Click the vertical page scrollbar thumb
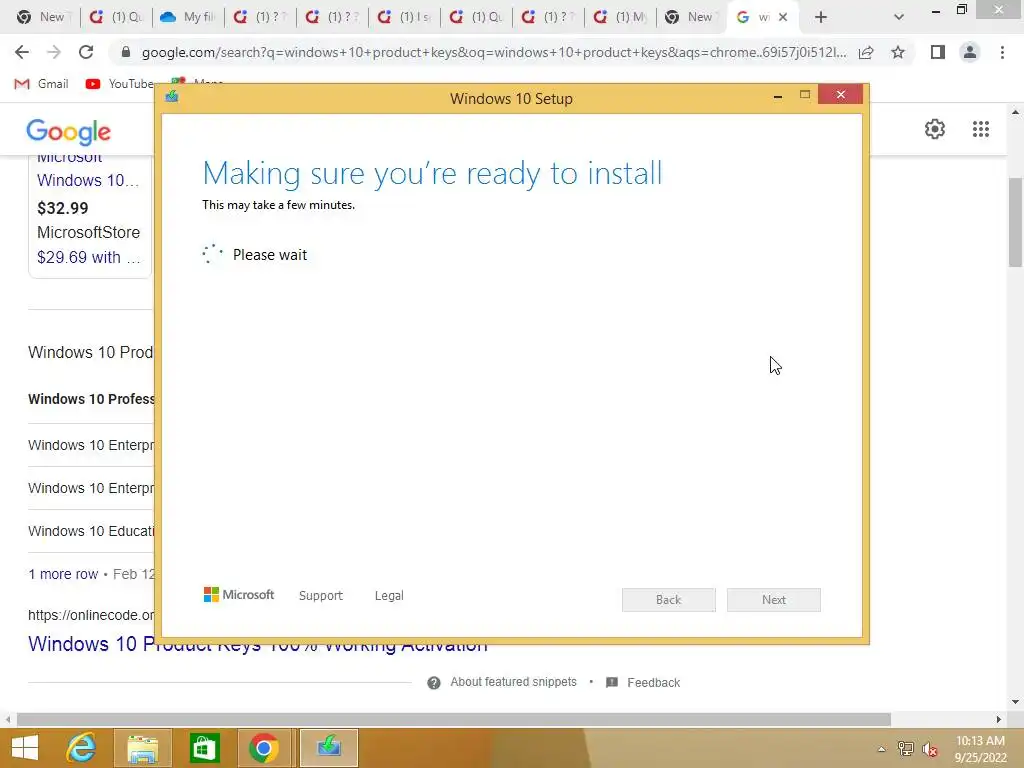Image resolution: width=1024 pixels, height=768 pixels. [x=1015, y=222]
